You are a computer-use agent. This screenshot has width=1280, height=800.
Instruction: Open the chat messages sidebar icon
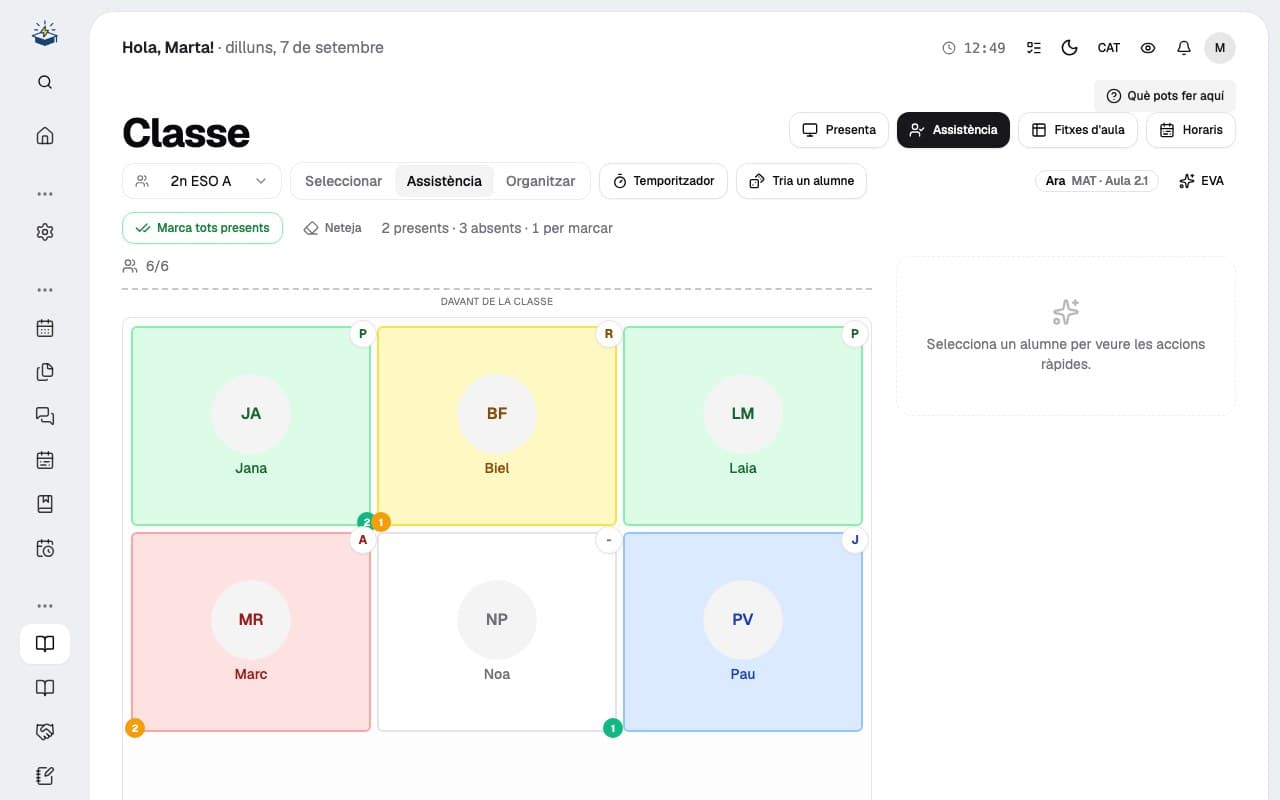click(x=45, y=416)
